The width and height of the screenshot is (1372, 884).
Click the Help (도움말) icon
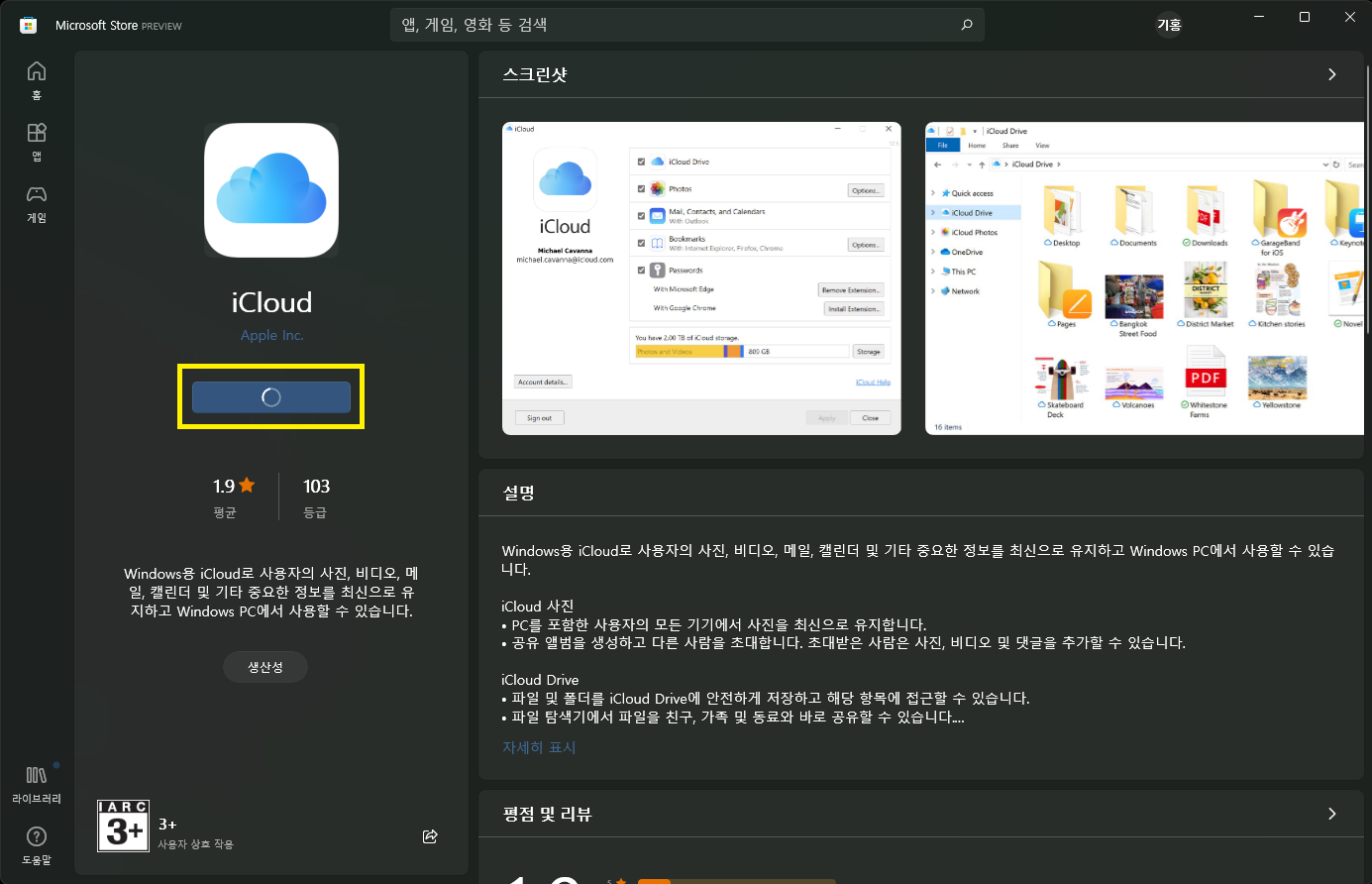click(37, 837)
